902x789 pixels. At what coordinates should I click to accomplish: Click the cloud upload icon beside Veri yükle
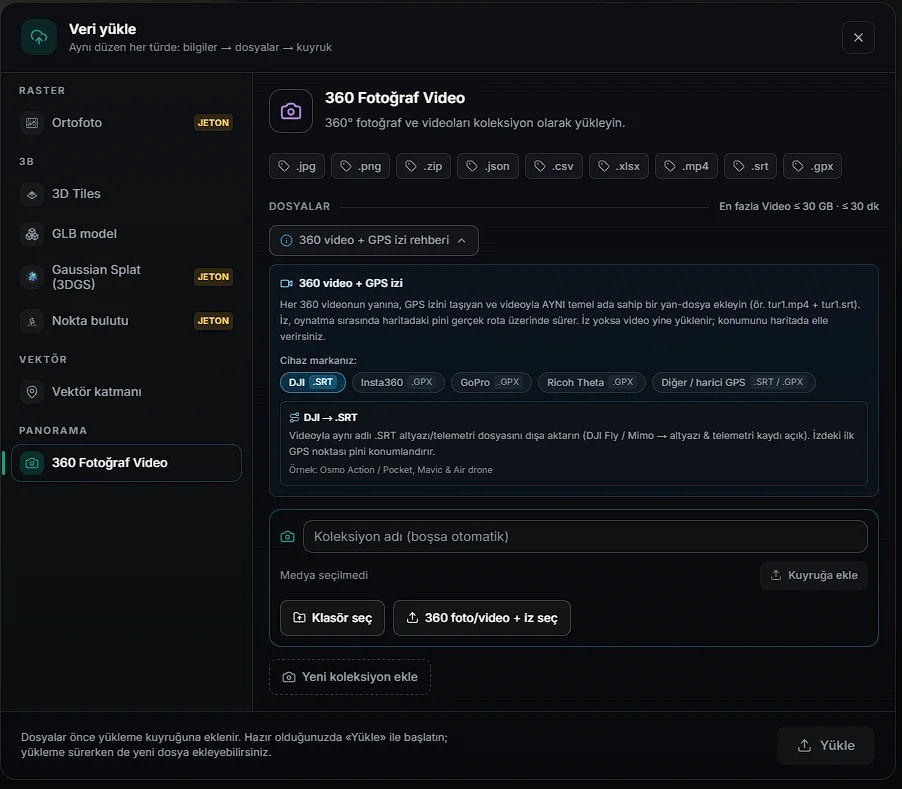pyautogui.click(x=39, y=37)
